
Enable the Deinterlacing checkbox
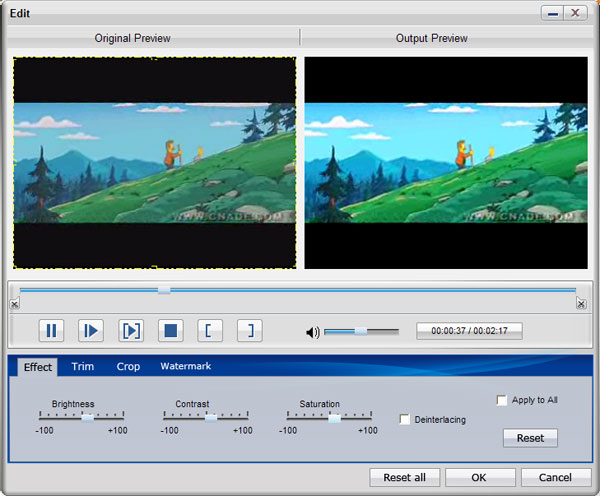click(404, 419)
